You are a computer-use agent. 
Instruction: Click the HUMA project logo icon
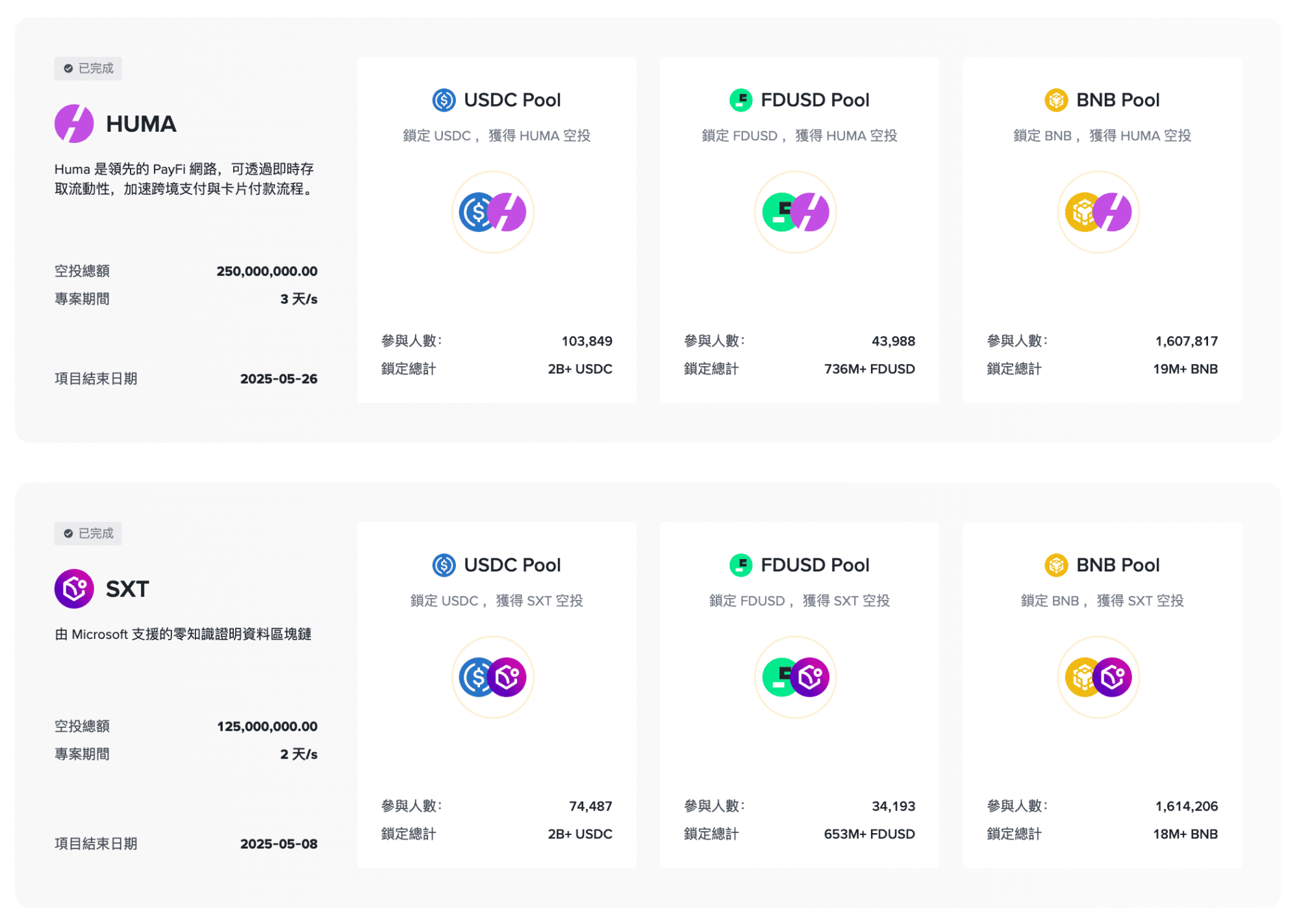[x=74, y=123]
